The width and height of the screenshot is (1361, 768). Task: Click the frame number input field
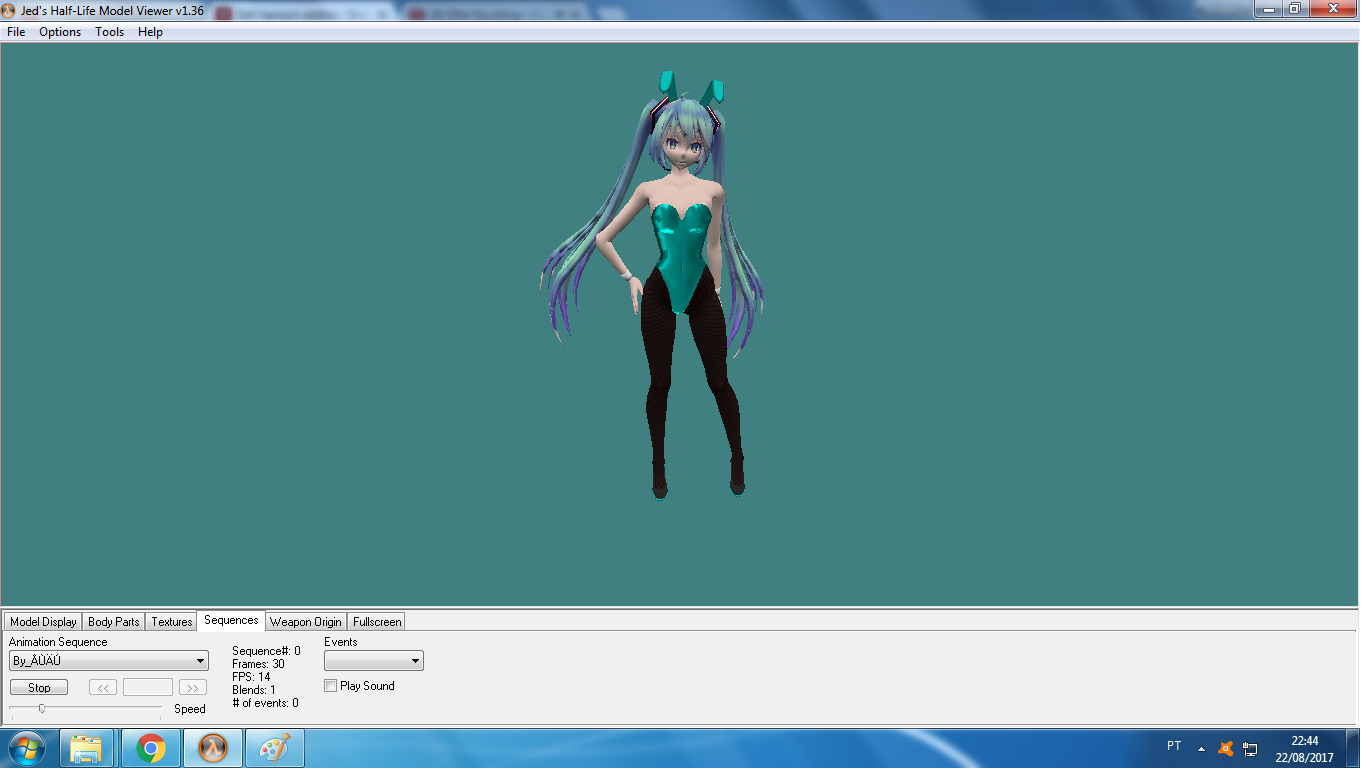148,688
